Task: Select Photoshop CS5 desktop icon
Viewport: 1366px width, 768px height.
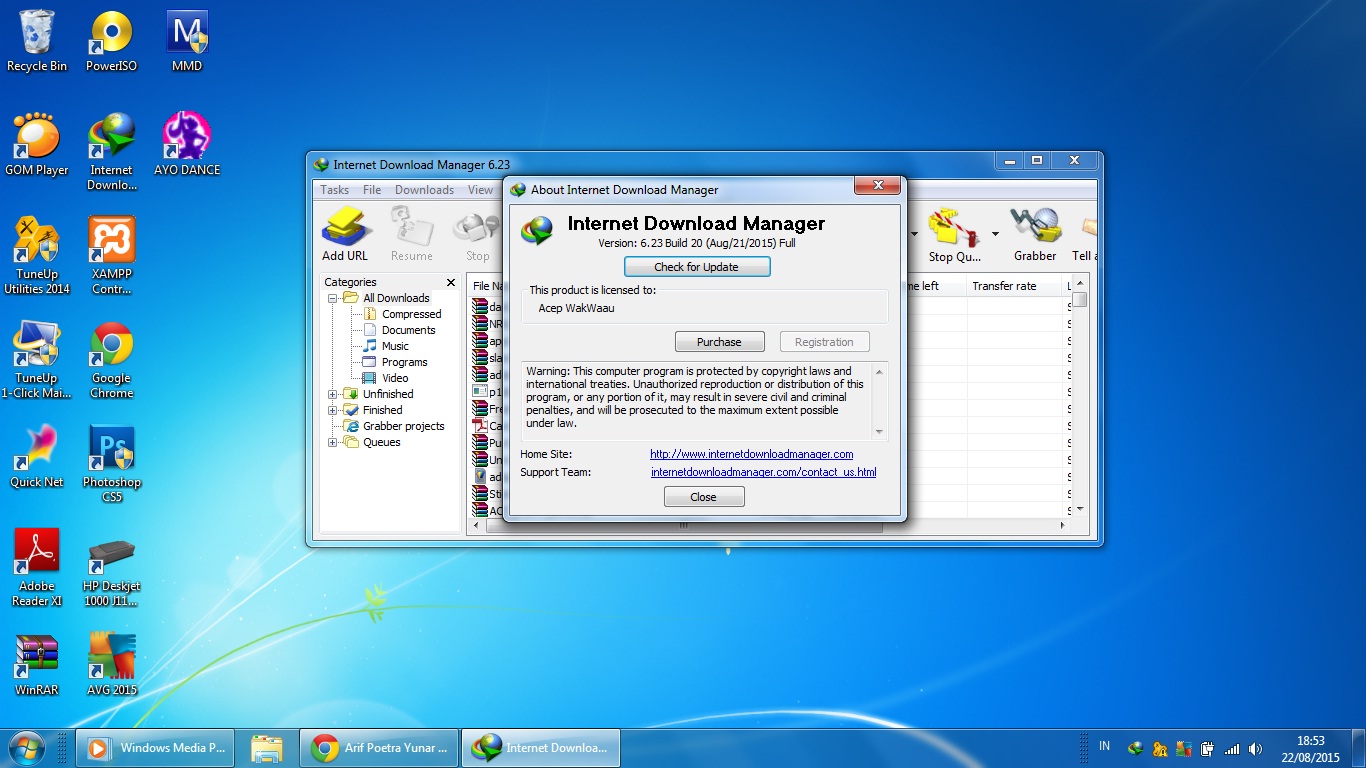Action: pos(111,464)
